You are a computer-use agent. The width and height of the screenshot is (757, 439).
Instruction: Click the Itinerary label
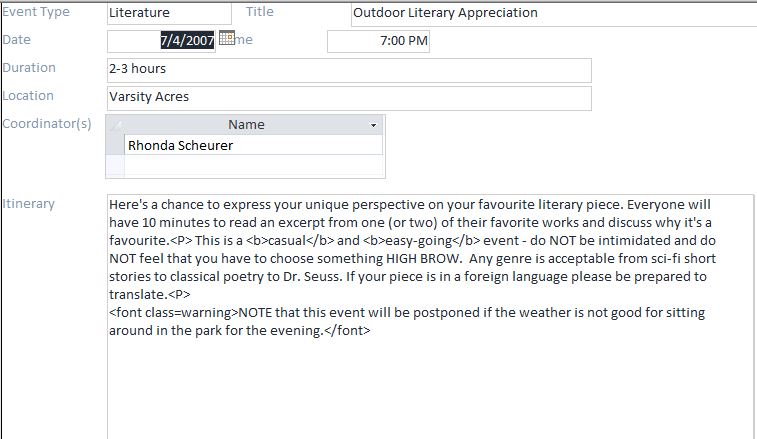(29, 204)
